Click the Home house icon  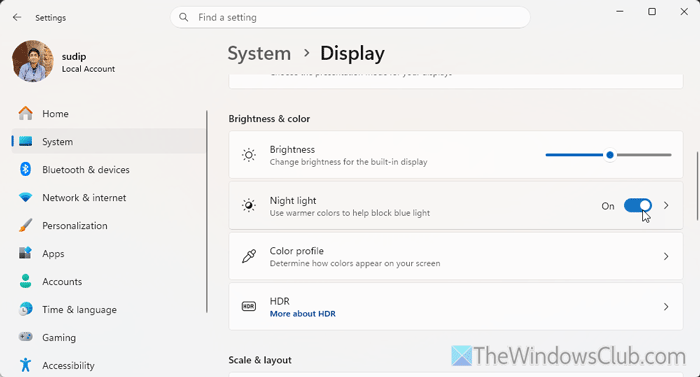(25, 113)
